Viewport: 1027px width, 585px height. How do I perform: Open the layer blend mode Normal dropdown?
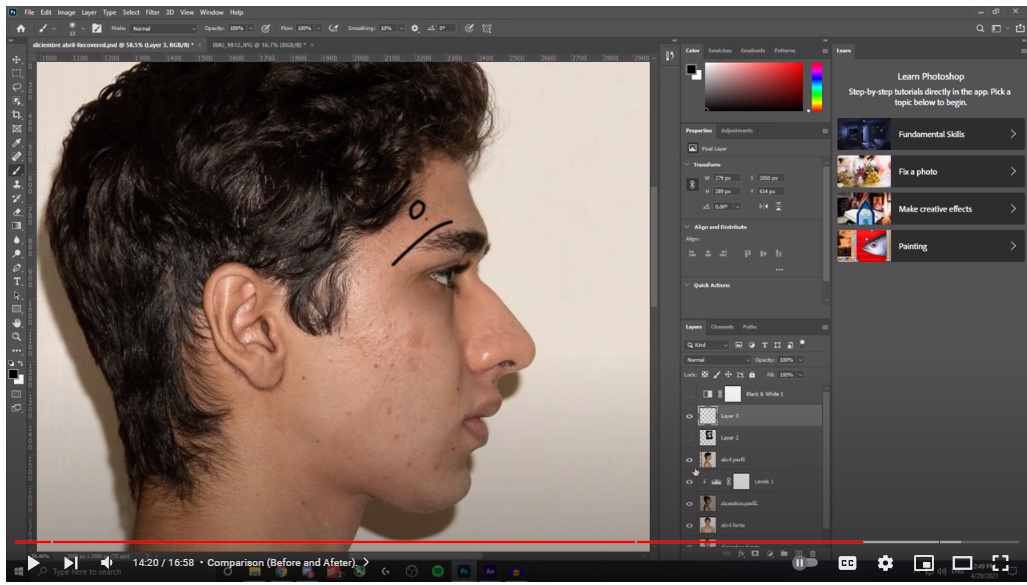pyautogui.click(x=717, y=360)
